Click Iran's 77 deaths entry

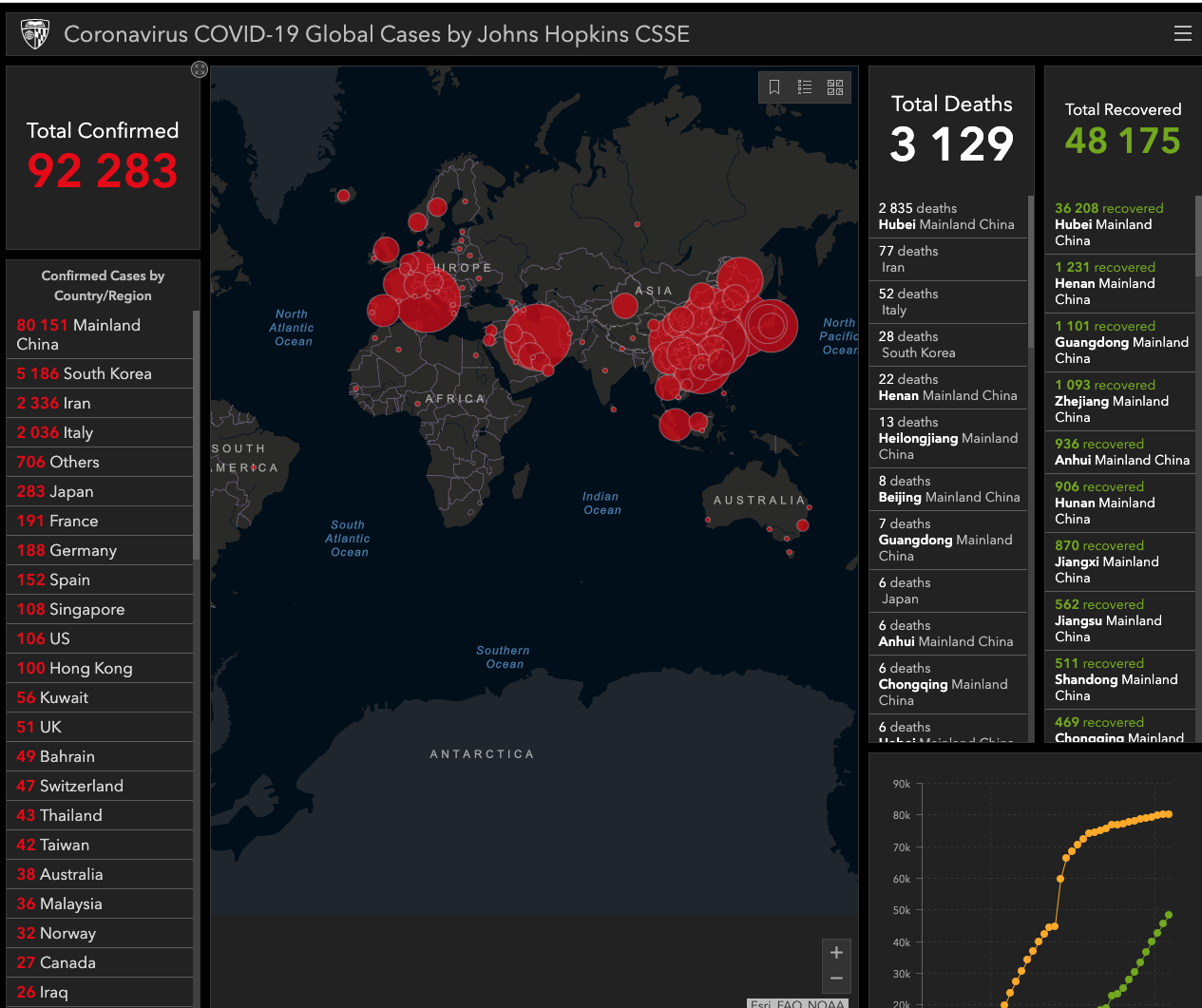pyautogui.click(x=946, y=258)
